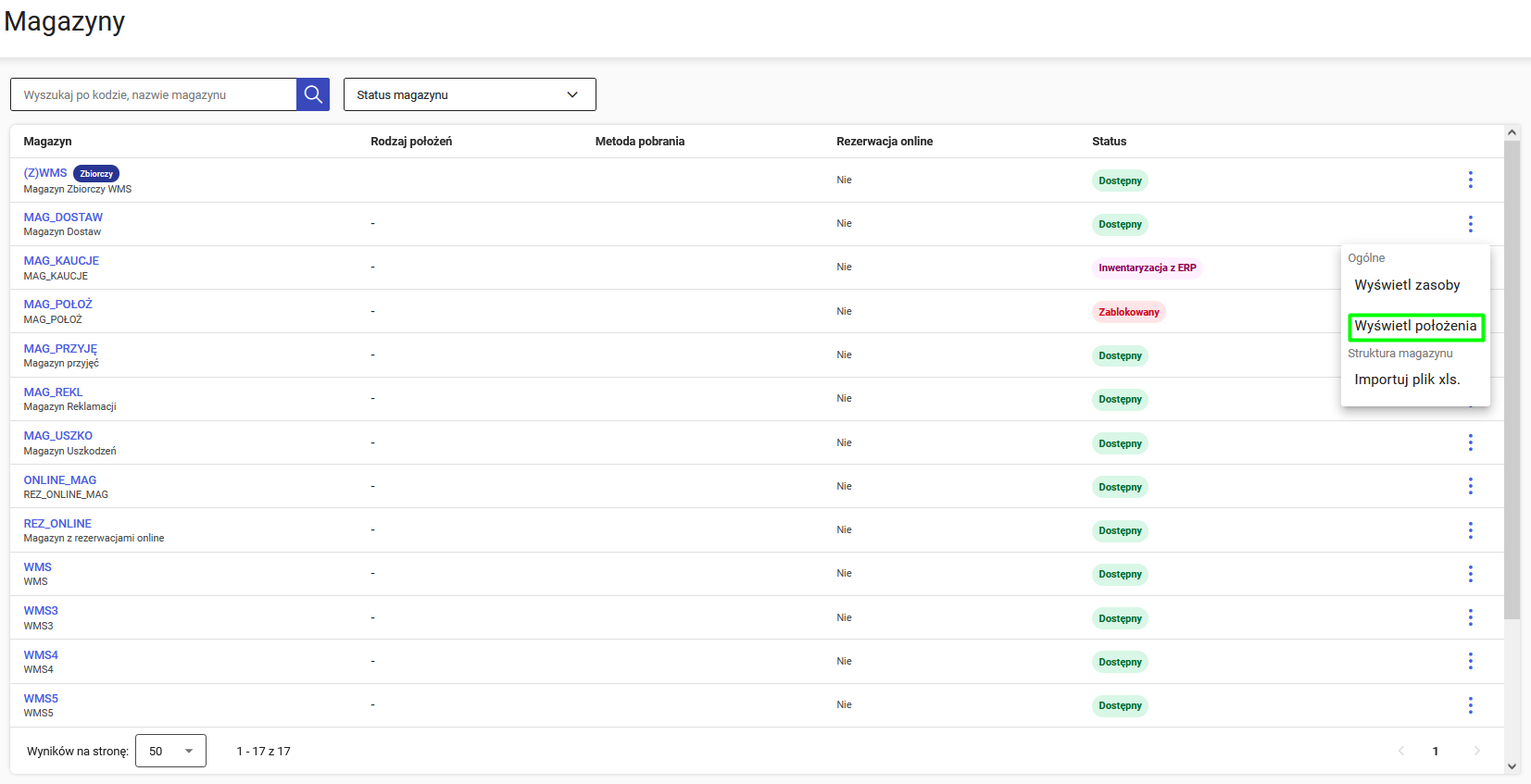Image resolution: width=1531 pixels, height=784 pixels.
Task: Open the actions menu for MAG_DOSTAW
Action: tap(1470, 224)
